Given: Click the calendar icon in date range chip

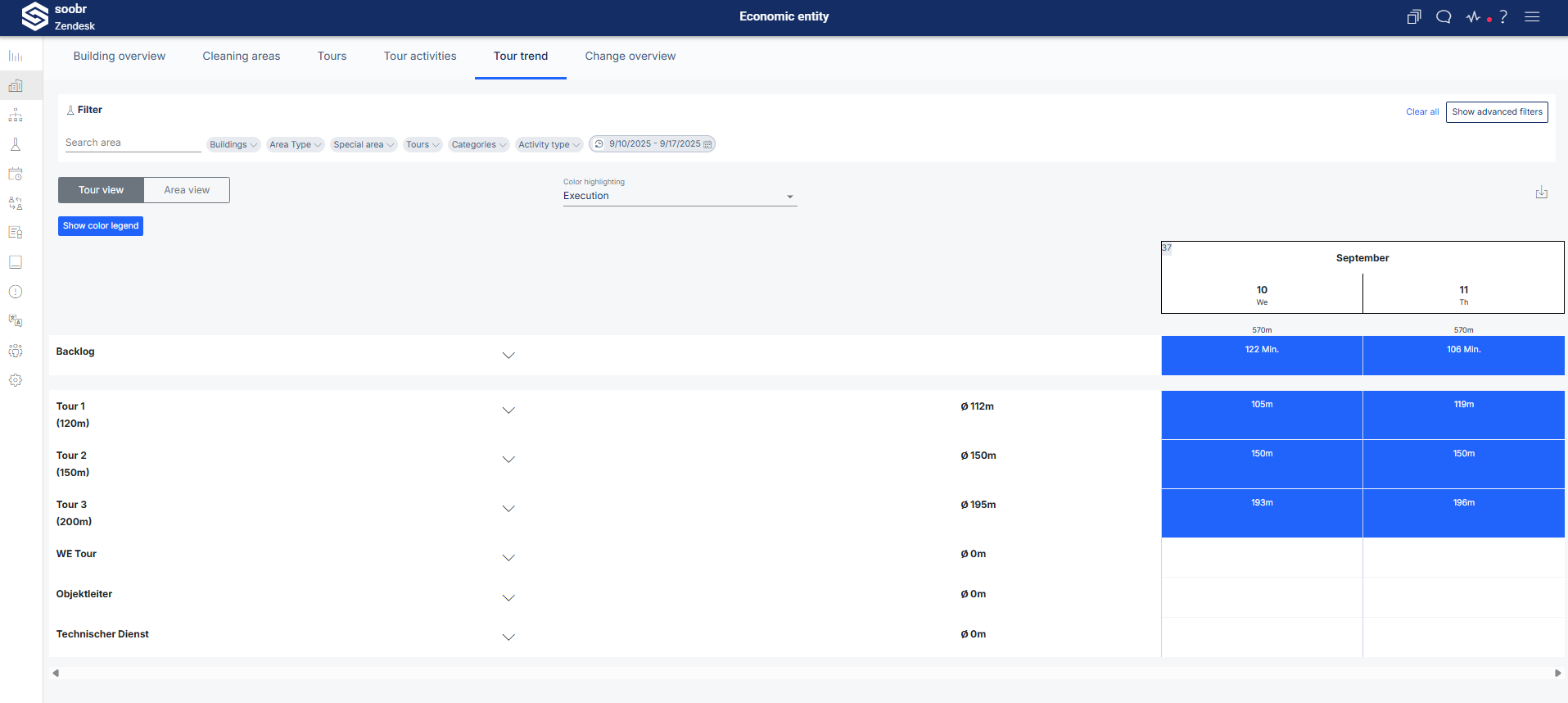Looking at the screenshot, I should pos(707,144).
